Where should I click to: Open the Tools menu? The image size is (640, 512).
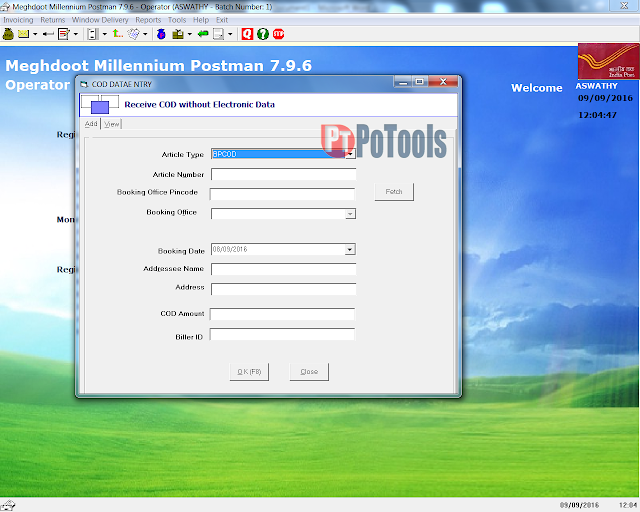(177, 20)
